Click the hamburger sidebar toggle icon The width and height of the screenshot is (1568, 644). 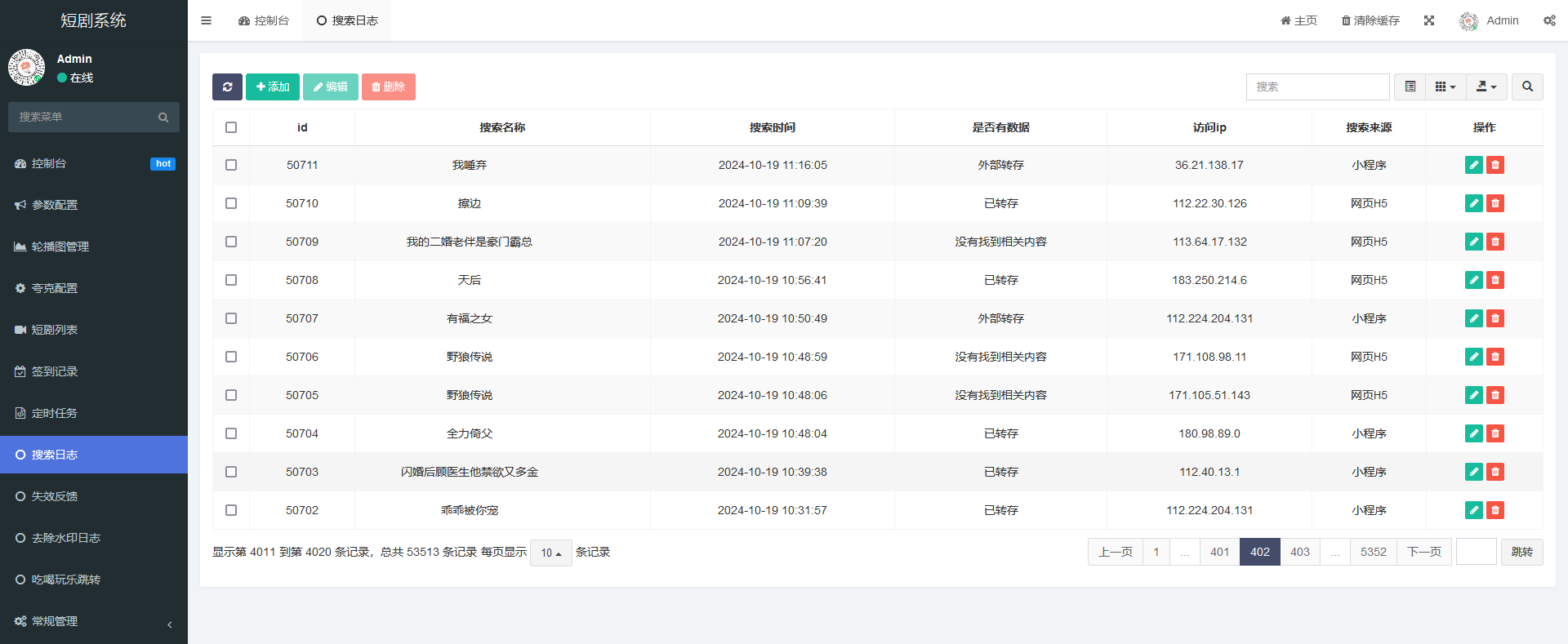[x=206, y=20]
